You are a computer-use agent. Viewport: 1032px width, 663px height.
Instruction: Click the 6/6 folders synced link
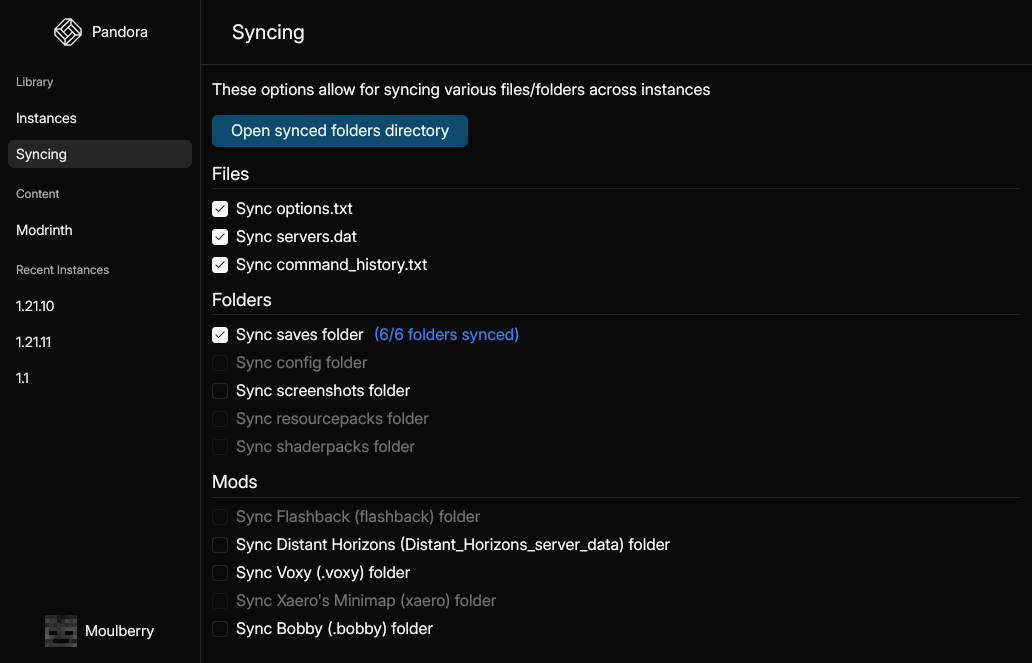[446, 334]
